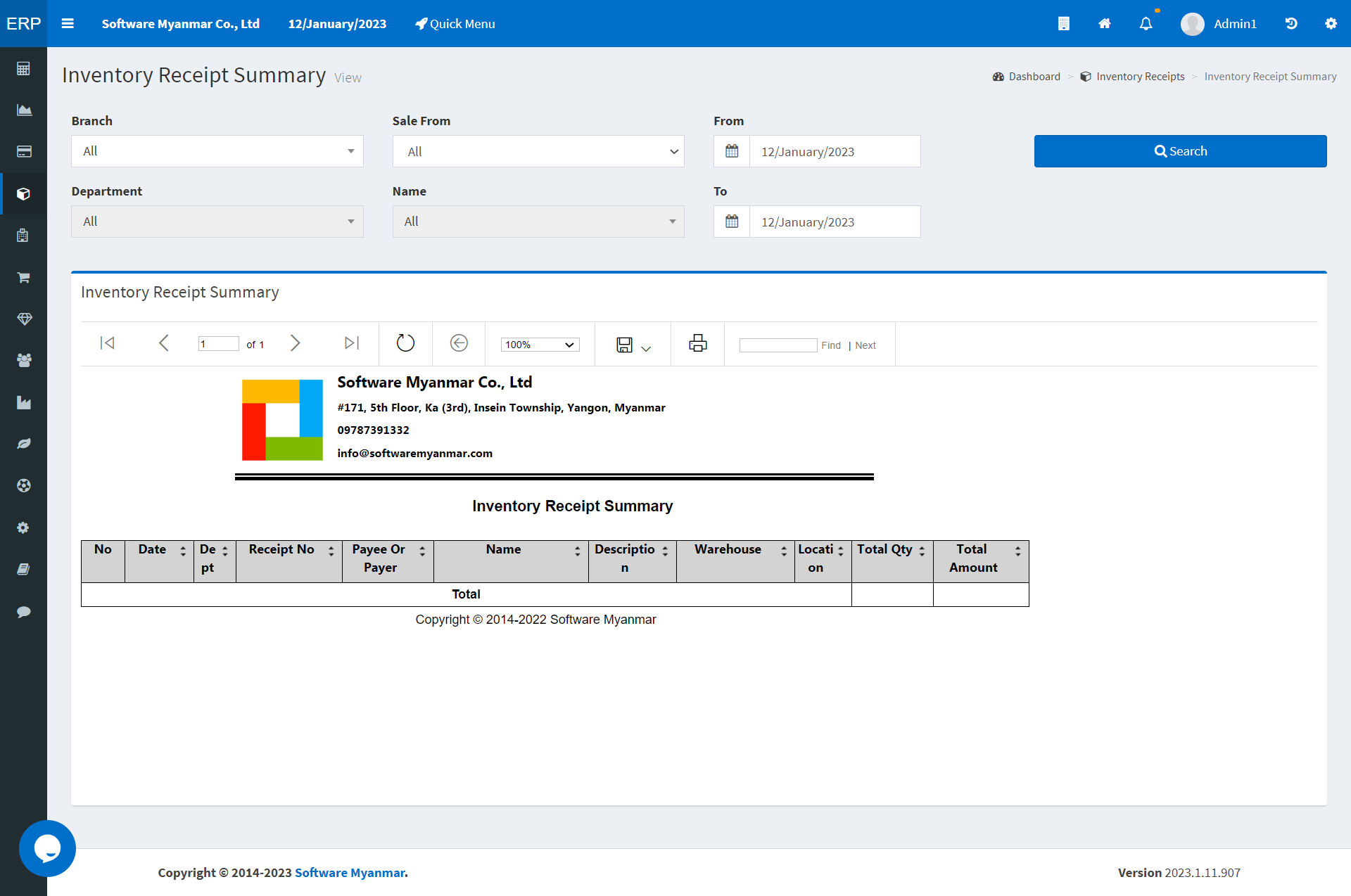Open Dashboard breadcrumb link
Image resolution: width=1351 pixels, height=896 pixels.
click(1027, 77)
